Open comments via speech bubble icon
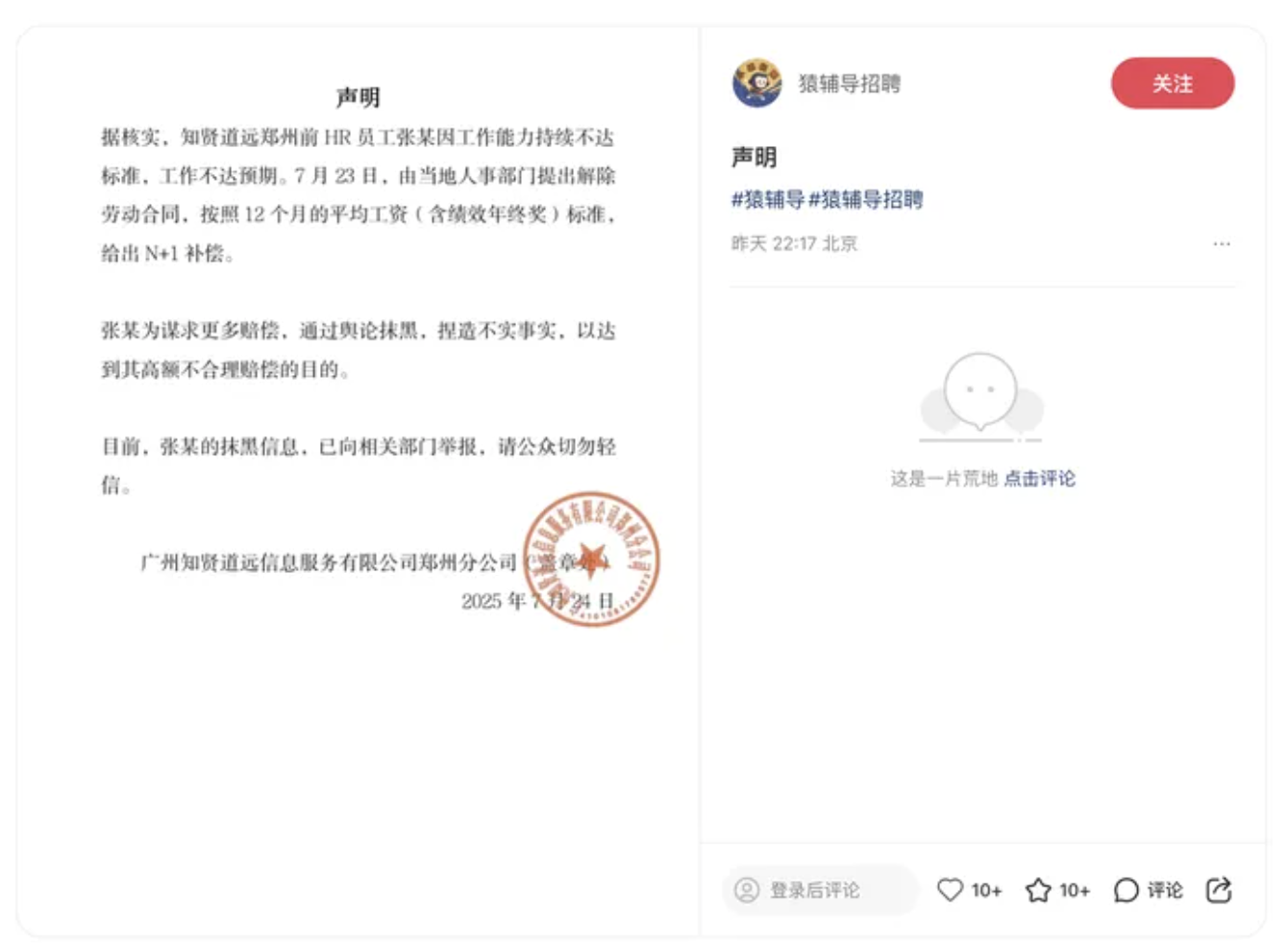The image size is (1288, 948). [x=1126, y=889]
